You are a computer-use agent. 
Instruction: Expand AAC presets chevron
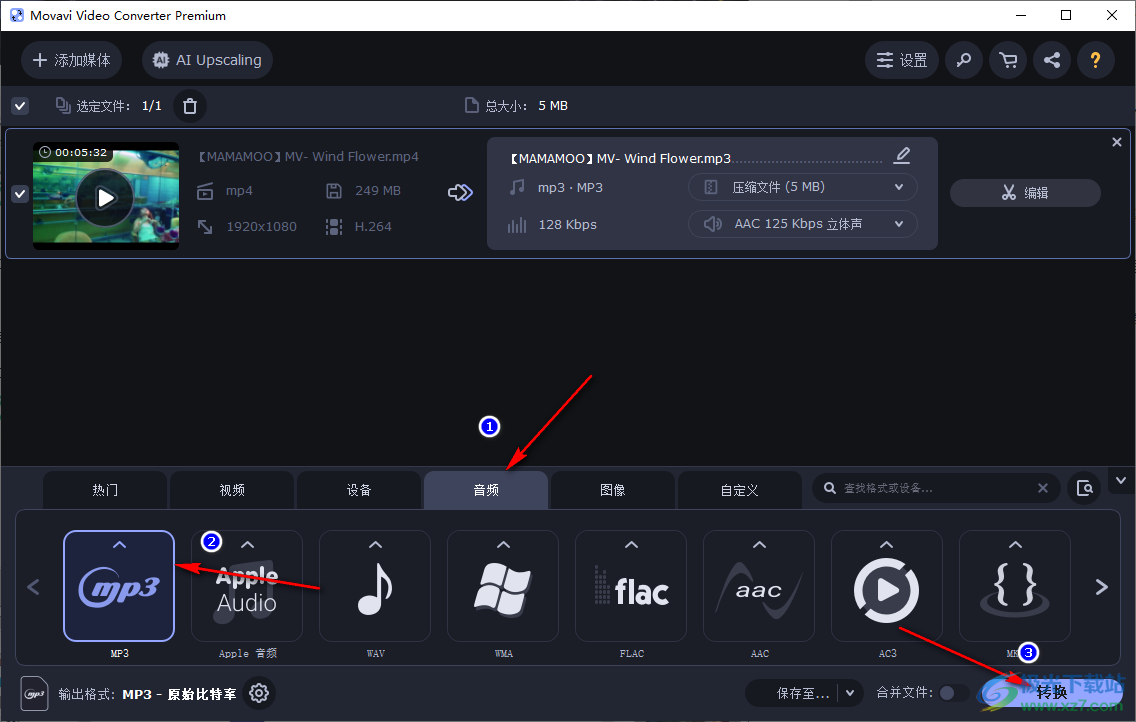(759, 545)
